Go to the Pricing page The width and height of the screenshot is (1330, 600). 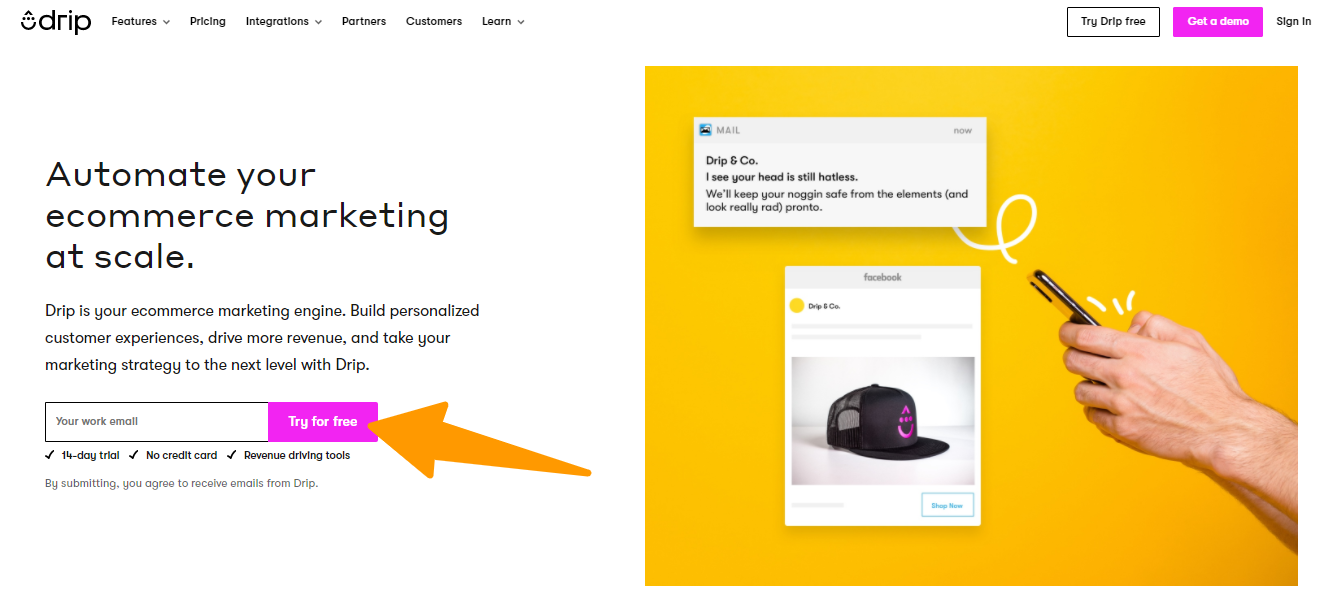208,21
